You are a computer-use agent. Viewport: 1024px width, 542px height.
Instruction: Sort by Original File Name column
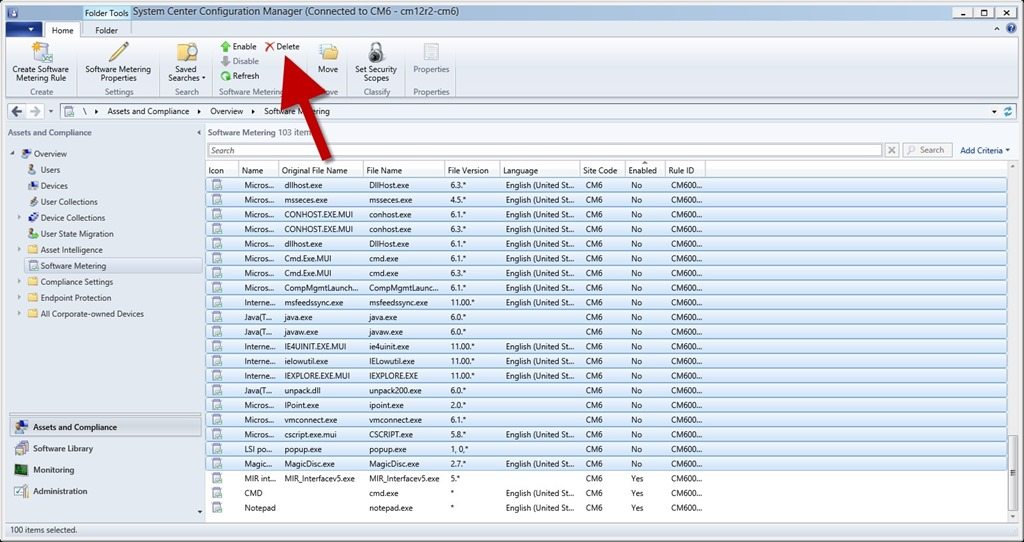tap(321, 170)
